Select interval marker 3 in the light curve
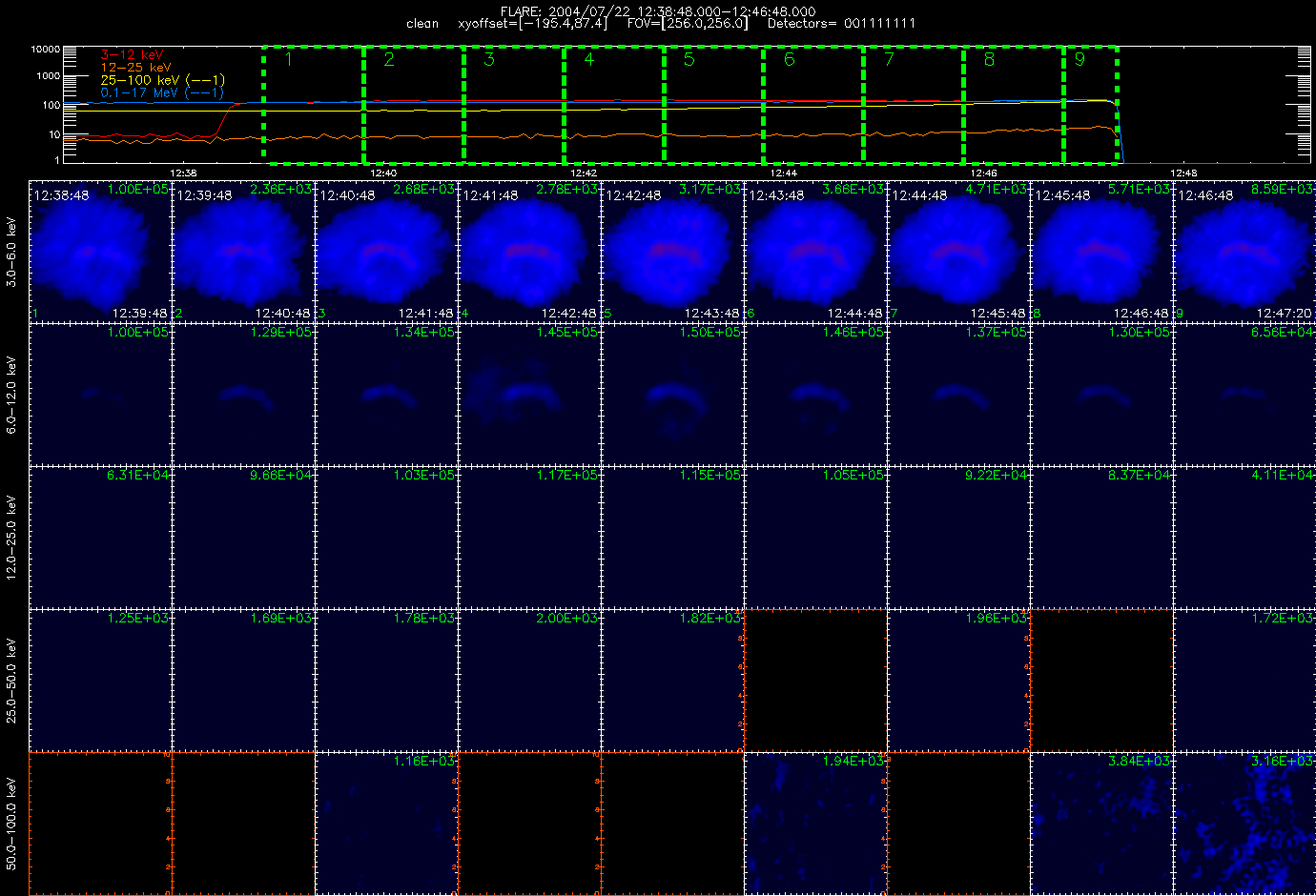Screen dimensions: 1316x896 tap(489, 59)
